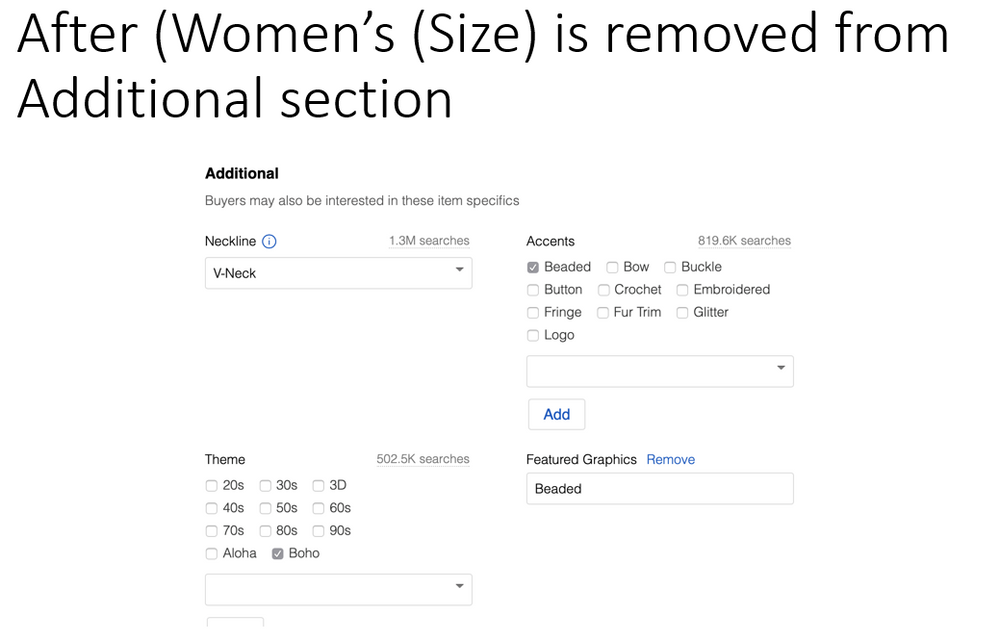The width and height of the screenshot is (999, 636).
Task: Check the Aloha theme checkbox
Action: (x=211, y=554)
